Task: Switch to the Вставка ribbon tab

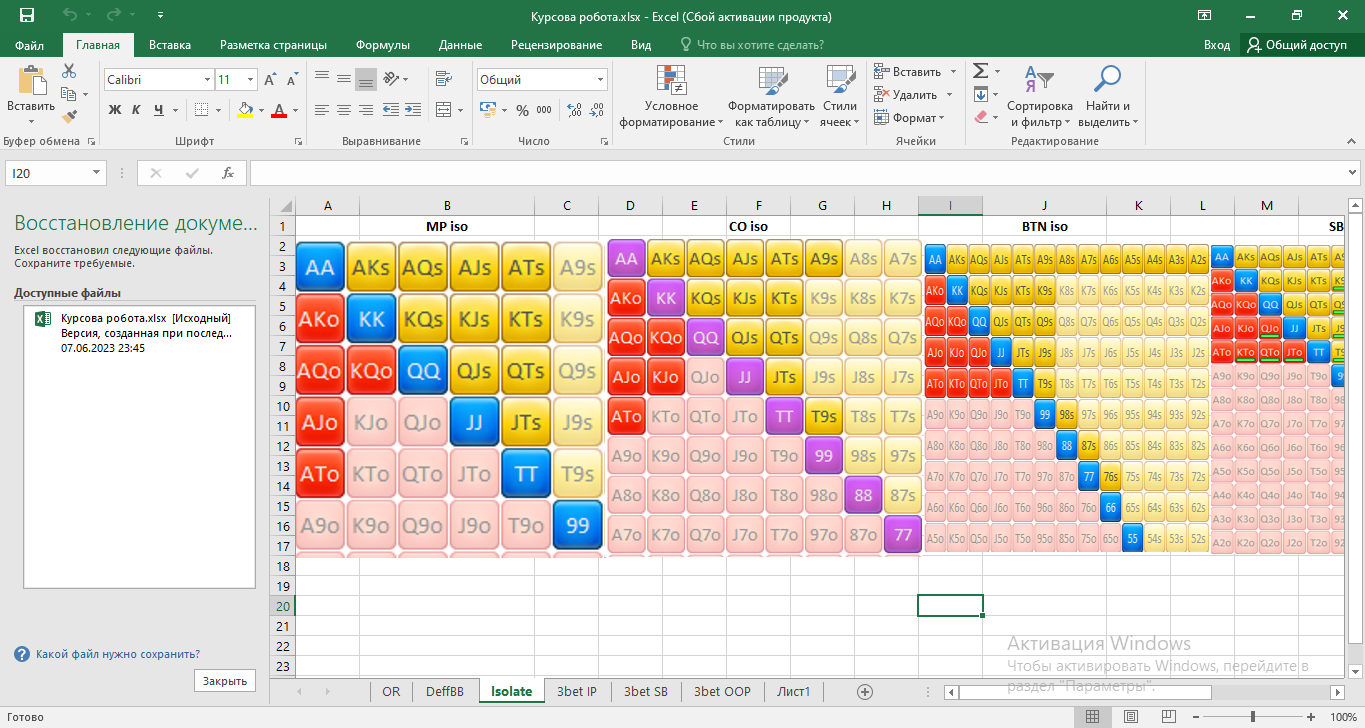Action: pos(170,45)
